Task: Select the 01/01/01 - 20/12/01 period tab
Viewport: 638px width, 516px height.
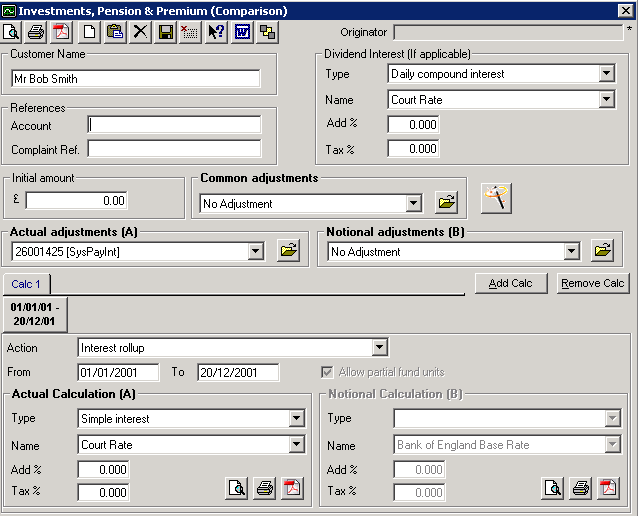Action: coord(34,314)
